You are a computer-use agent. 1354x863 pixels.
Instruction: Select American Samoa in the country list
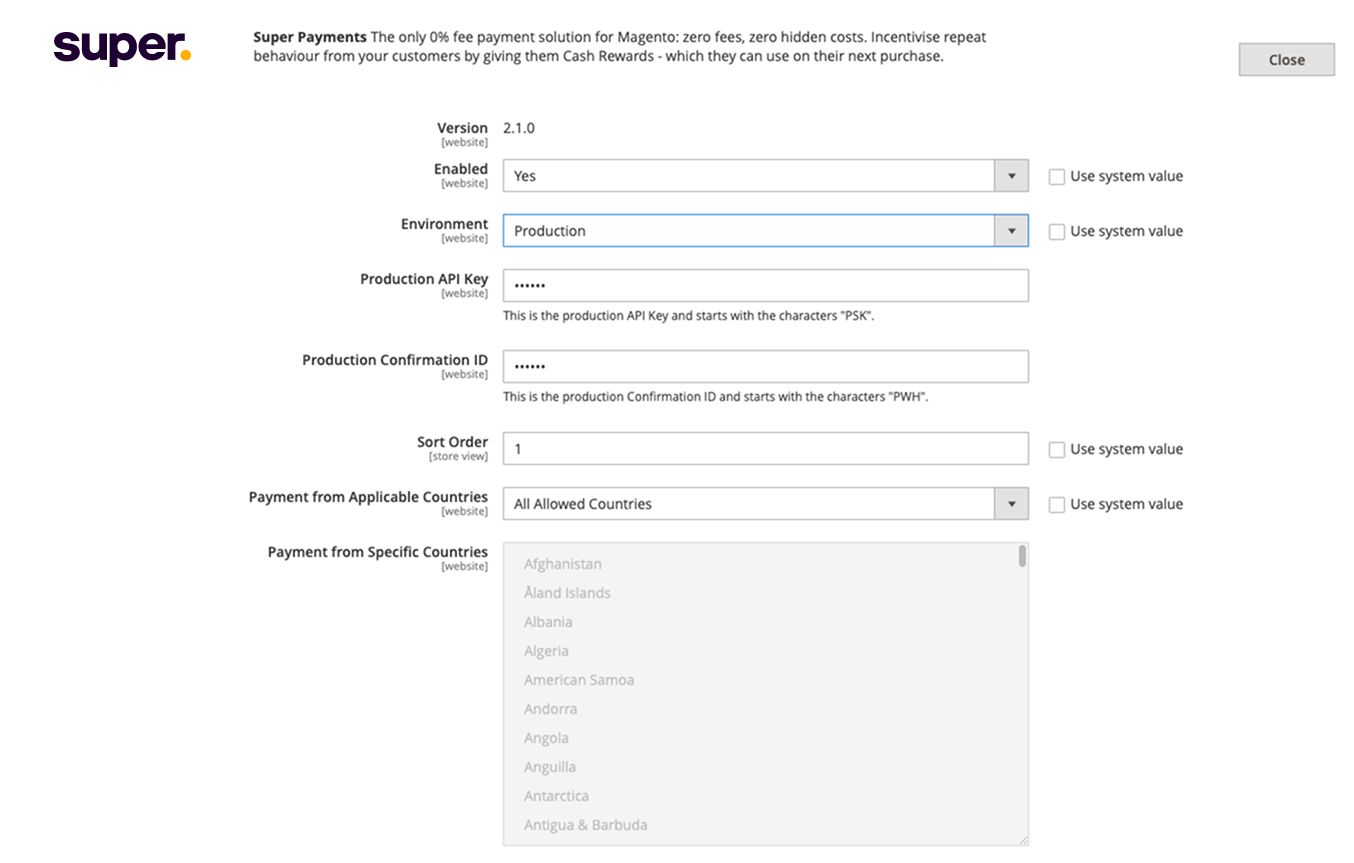coord(579,680)
